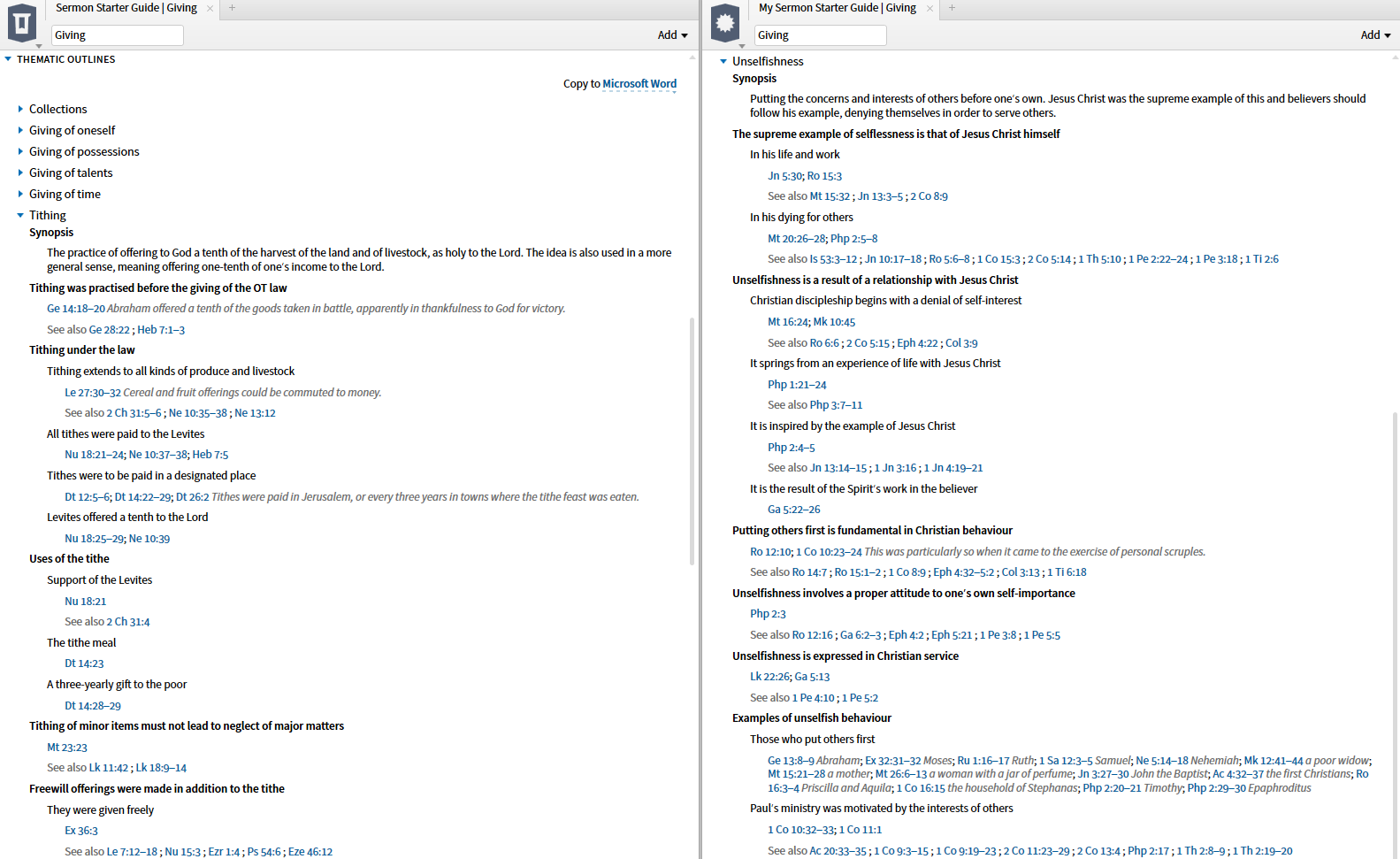Open the 1 Ti 2:6 reference
Viewport: 1400px width, 859px height.
(x=1262, y=259)
